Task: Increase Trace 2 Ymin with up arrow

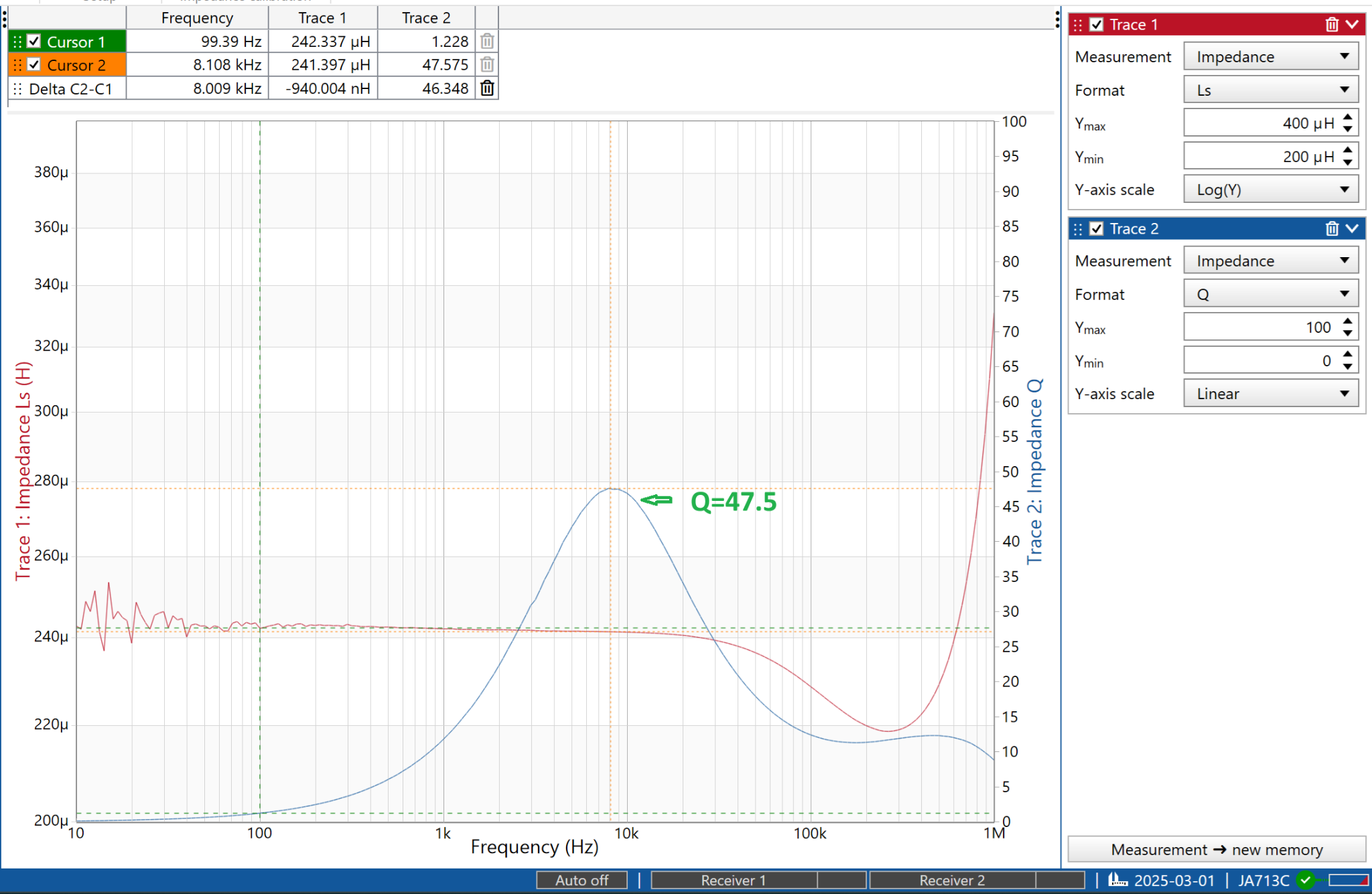Action: pos(1348,354)
